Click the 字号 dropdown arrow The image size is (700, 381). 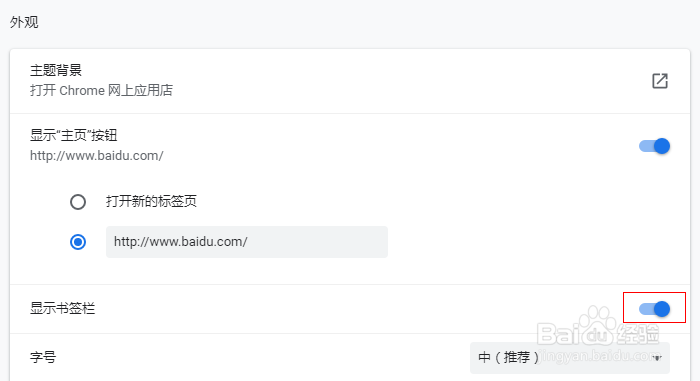click(x=657, y=358)
